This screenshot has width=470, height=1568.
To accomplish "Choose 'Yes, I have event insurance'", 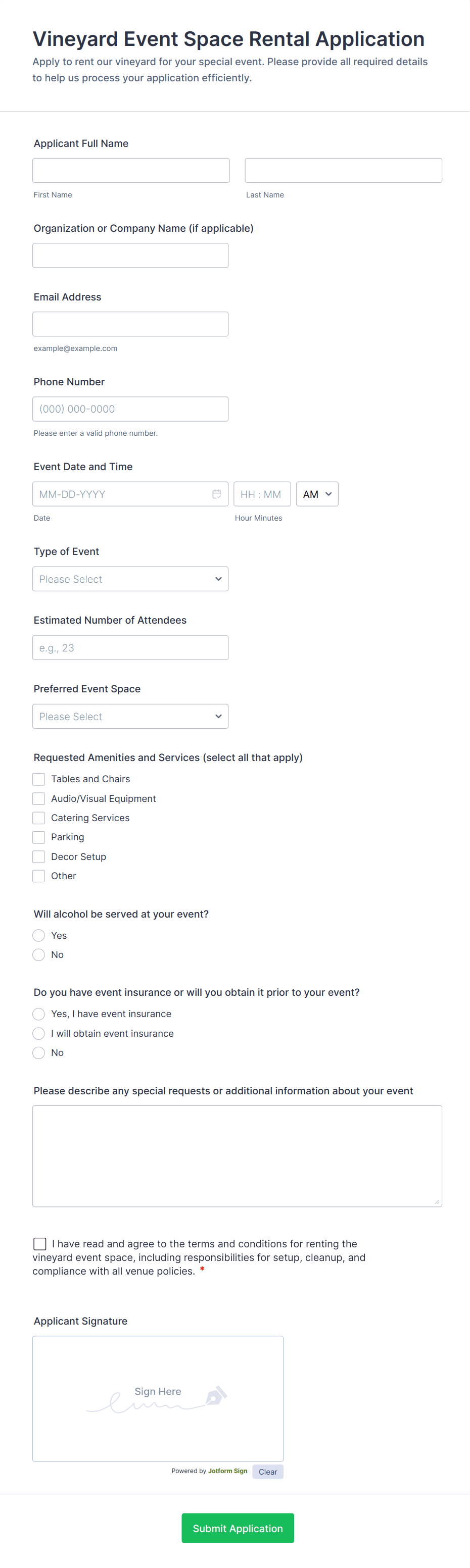I will coord(38,1014).
